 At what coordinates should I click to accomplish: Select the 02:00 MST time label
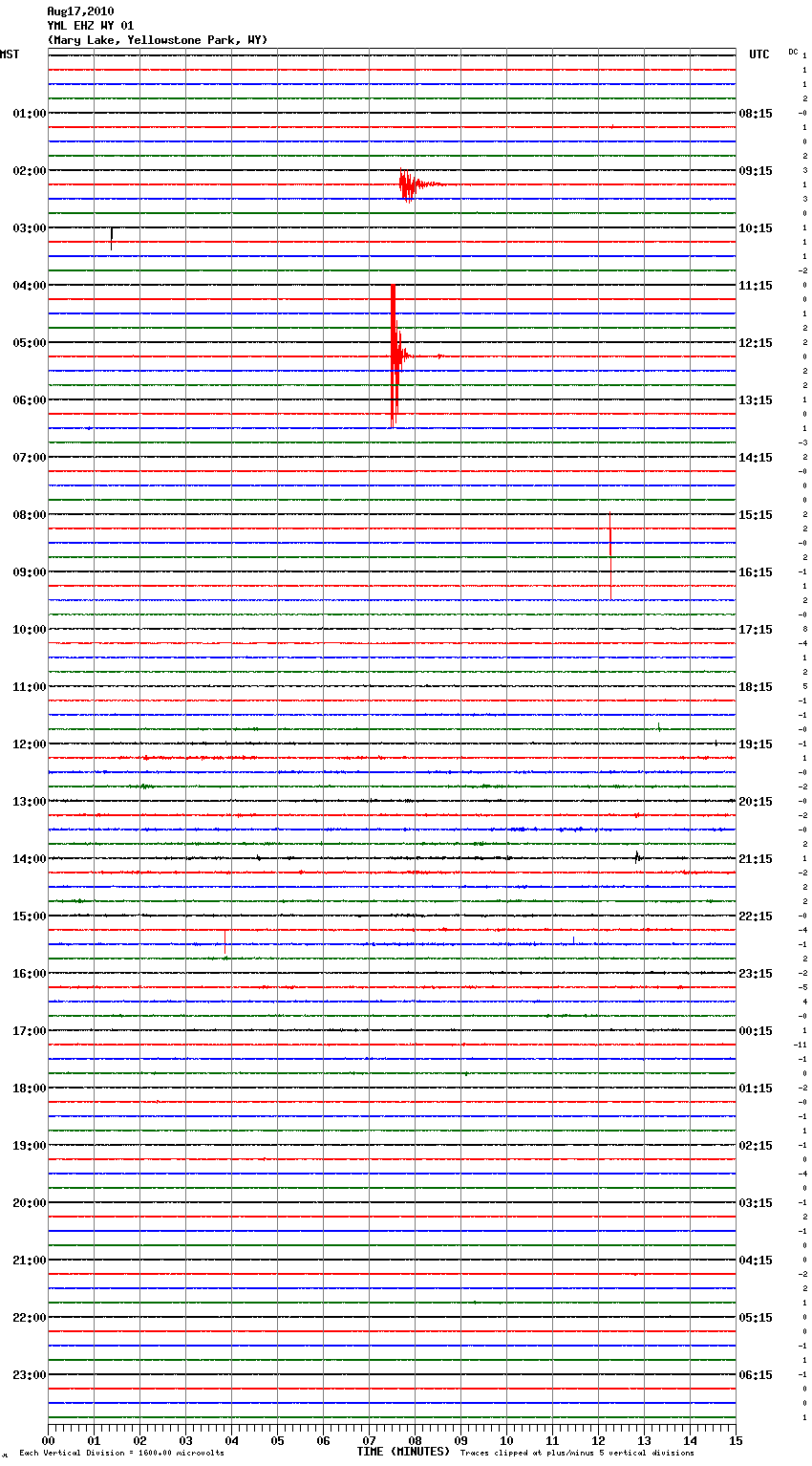pyautogui.click(x=29, y=171)
